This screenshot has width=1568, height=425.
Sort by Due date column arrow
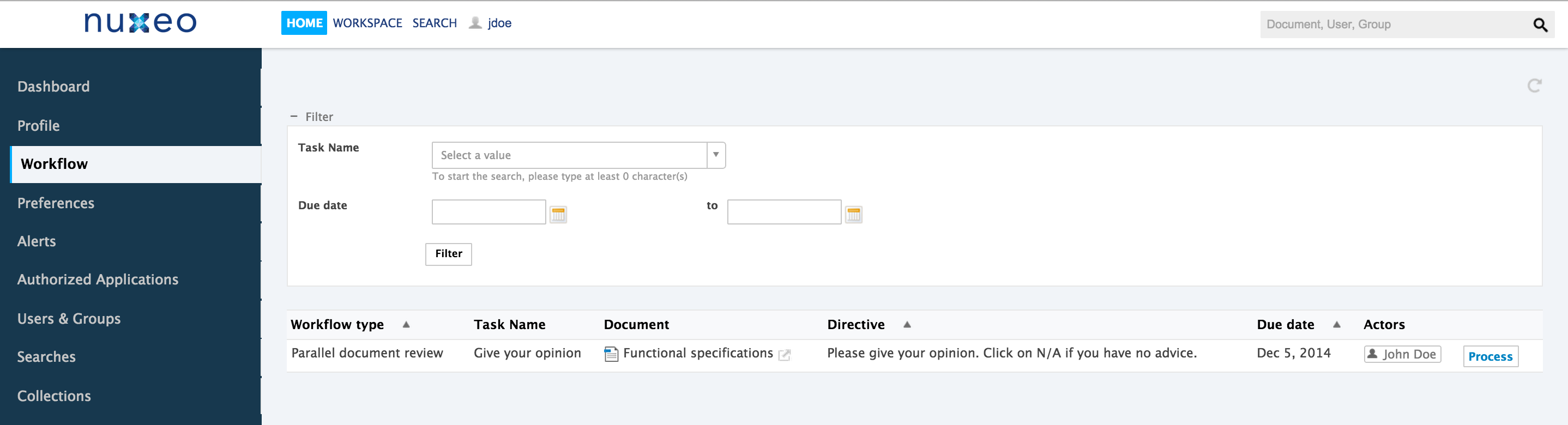[x=1337, y=325]
